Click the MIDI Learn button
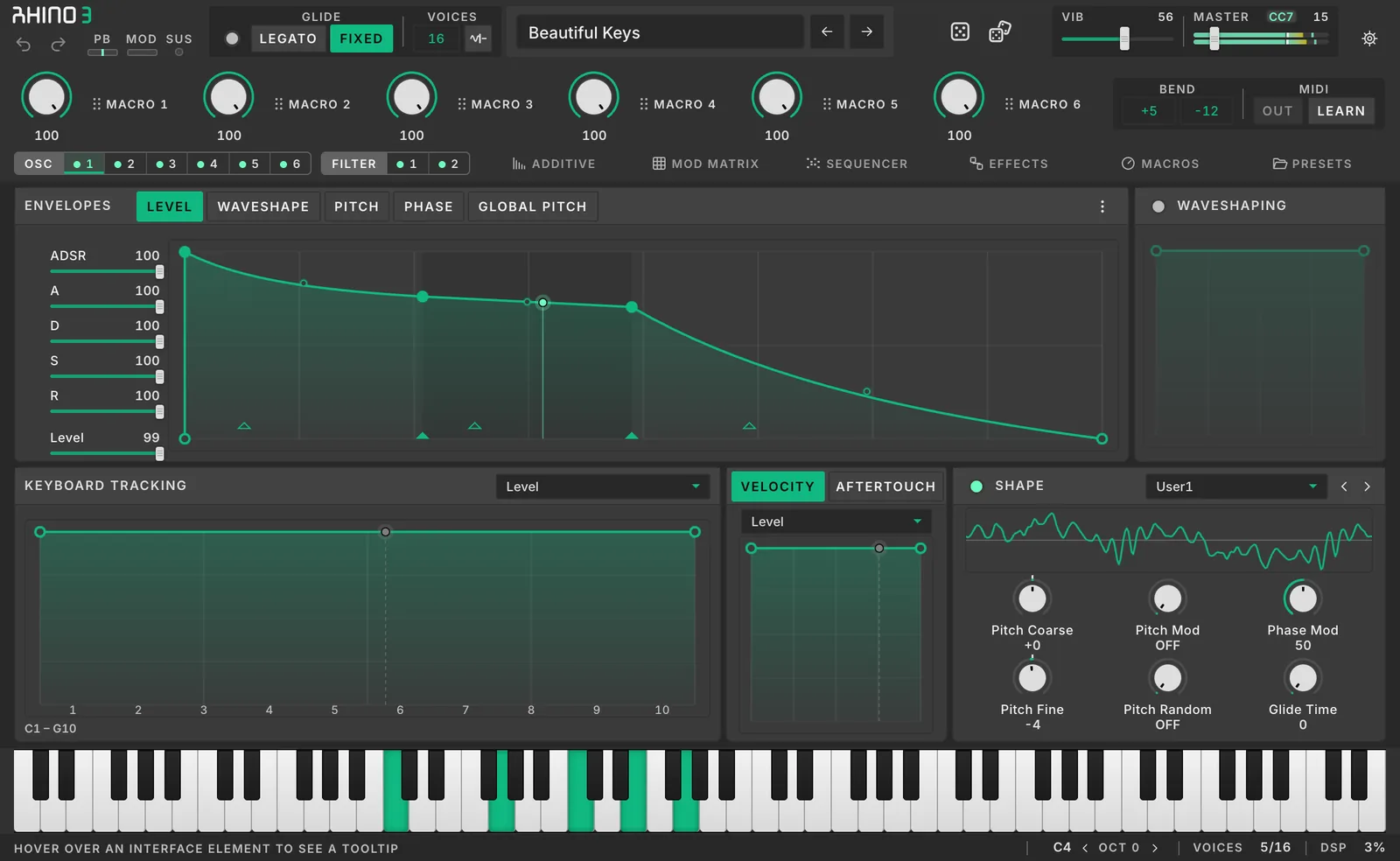Image resolution: width=1400 pixels, height=861 pixels. click(x=1340, y=111)
